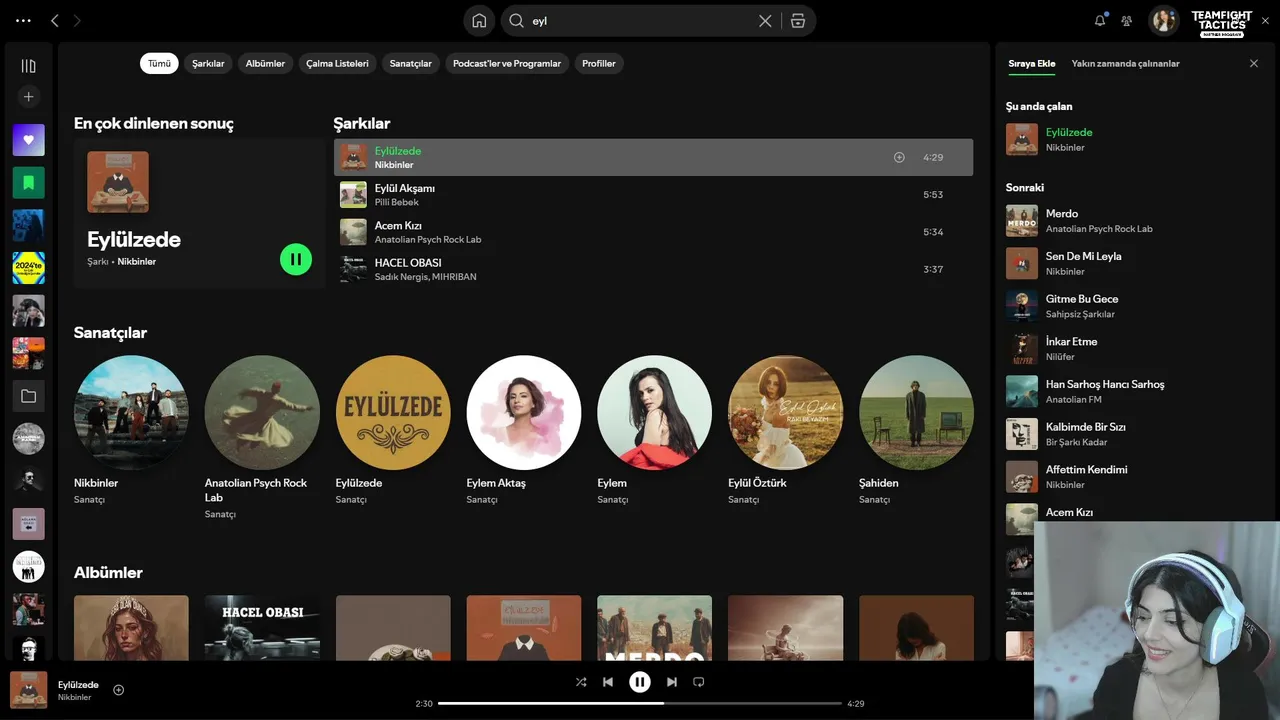Image resolution: width=1280 pixels, height=720 pixels.
Task: Select the Şarkılar filter chip
Action: click(208, 63)
